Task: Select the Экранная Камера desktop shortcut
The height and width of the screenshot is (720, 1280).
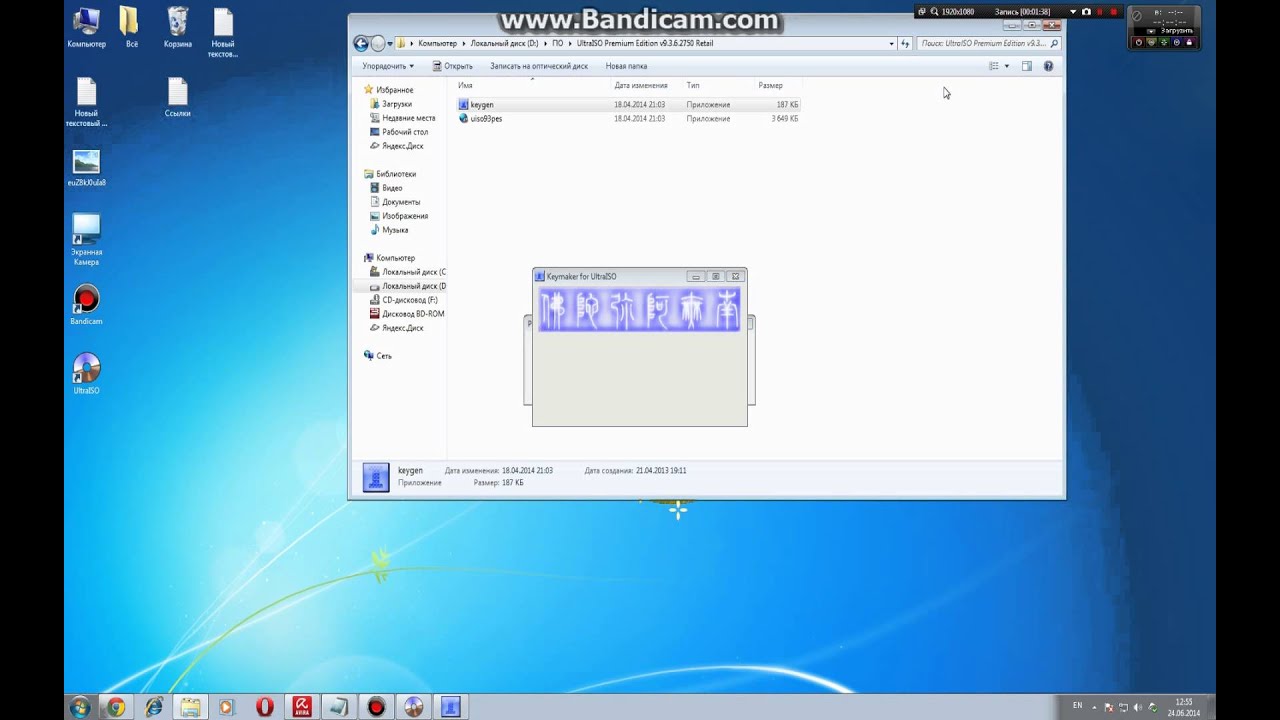Action: [86, 240]
